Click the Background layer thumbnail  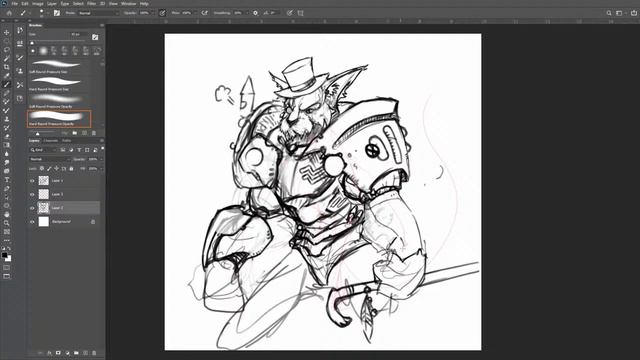click(44, 222)
